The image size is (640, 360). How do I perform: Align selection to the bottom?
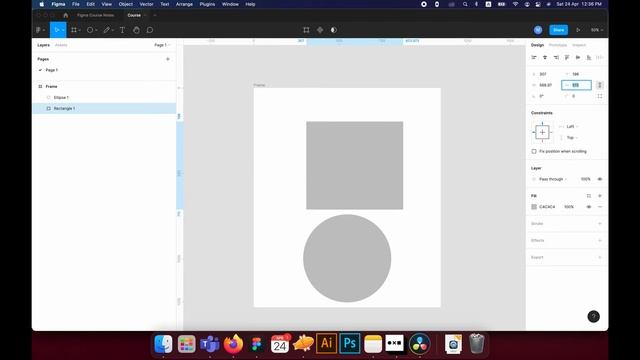[x=589, y=58]
